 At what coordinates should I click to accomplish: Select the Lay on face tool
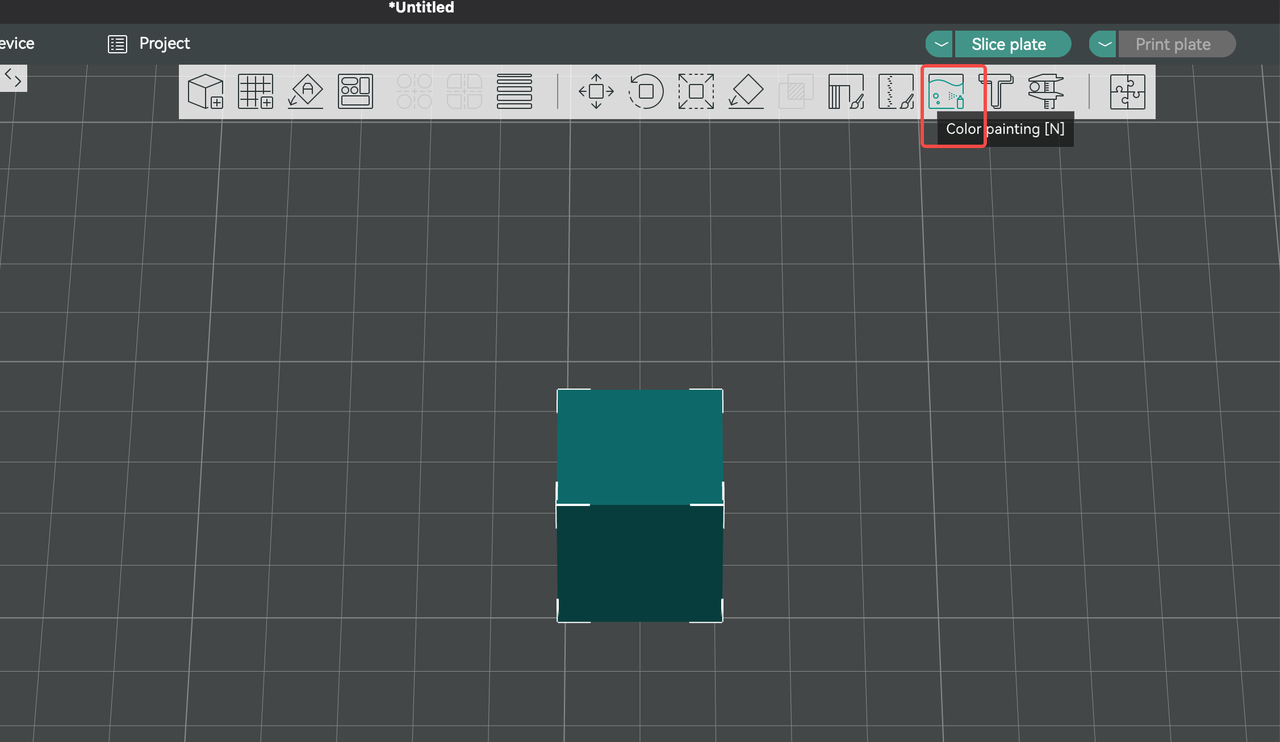click(x=746, y=91)
